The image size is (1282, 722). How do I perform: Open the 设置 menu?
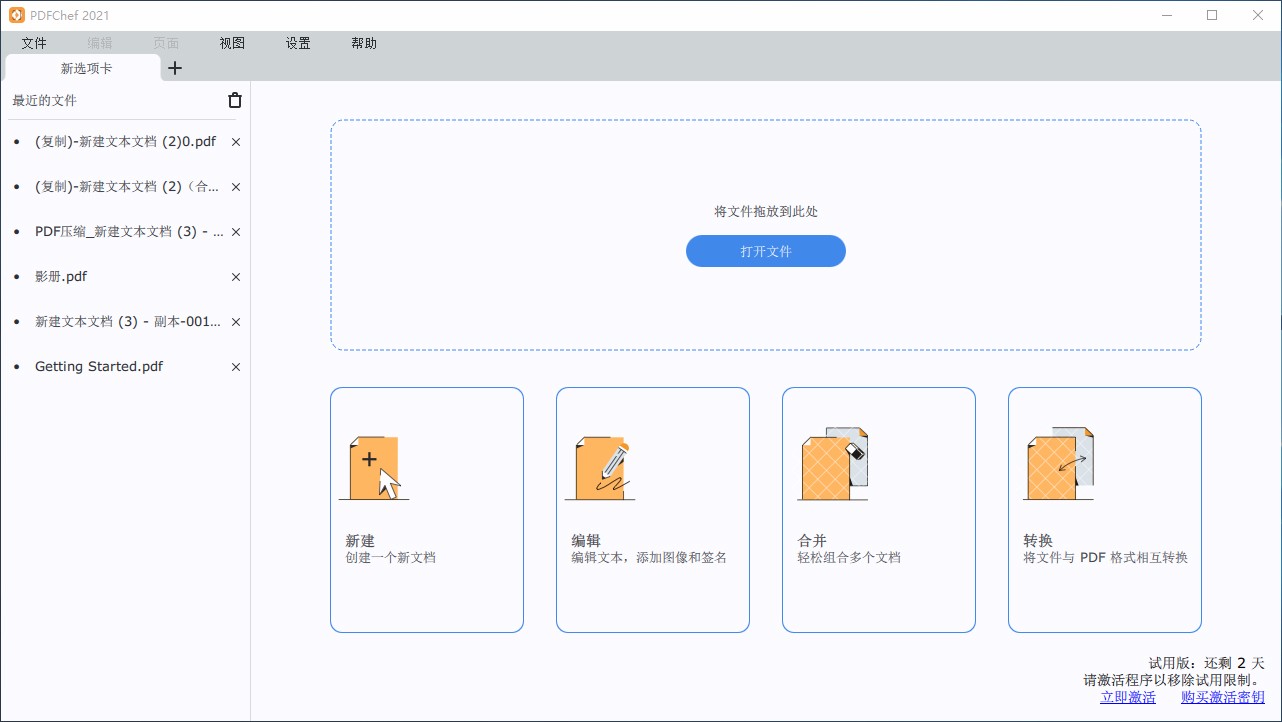coord(297,43)
